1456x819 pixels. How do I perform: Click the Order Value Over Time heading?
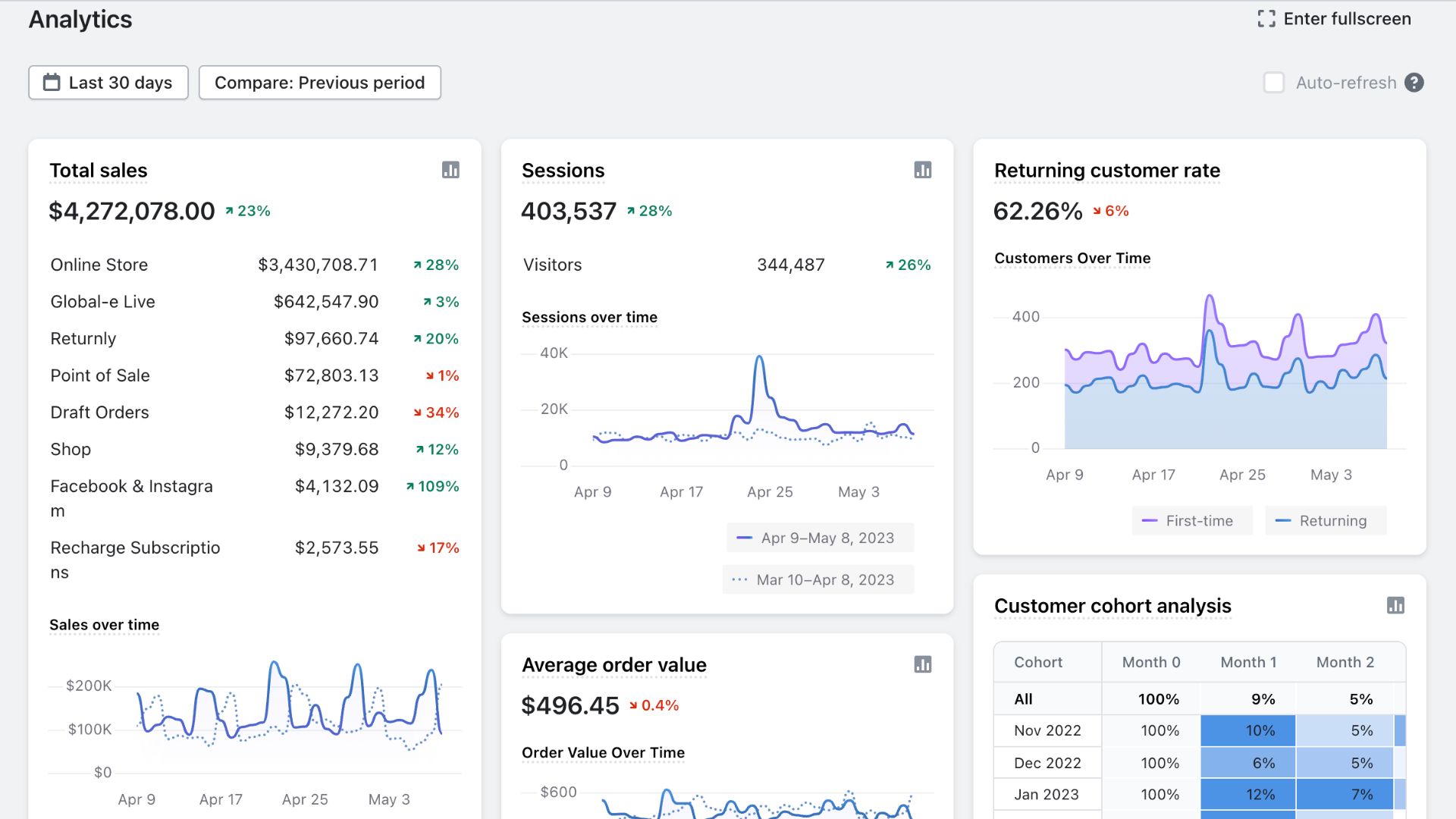tap(603, 752)
